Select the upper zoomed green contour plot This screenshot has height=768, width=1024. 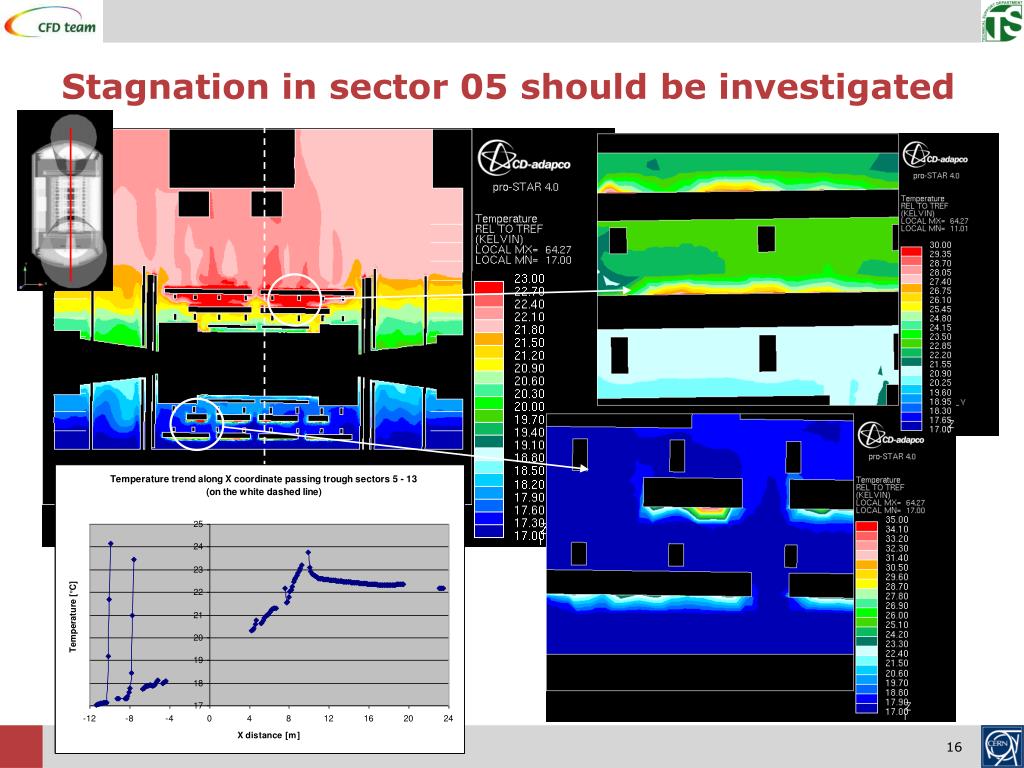(x=748, y=269)
